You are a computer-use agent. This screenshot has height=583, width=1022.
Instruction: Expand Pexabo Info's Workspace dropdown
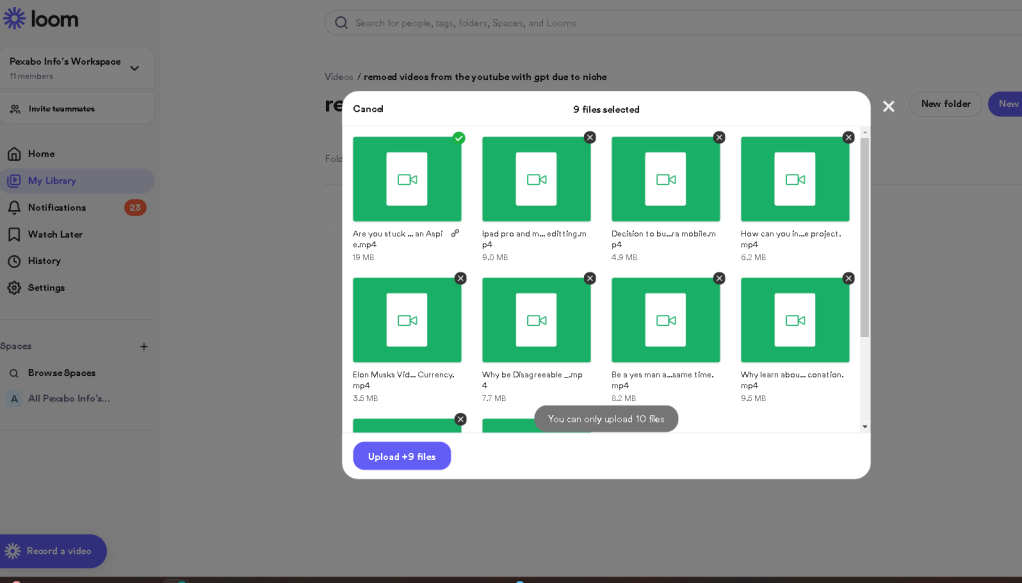point(134,68)
